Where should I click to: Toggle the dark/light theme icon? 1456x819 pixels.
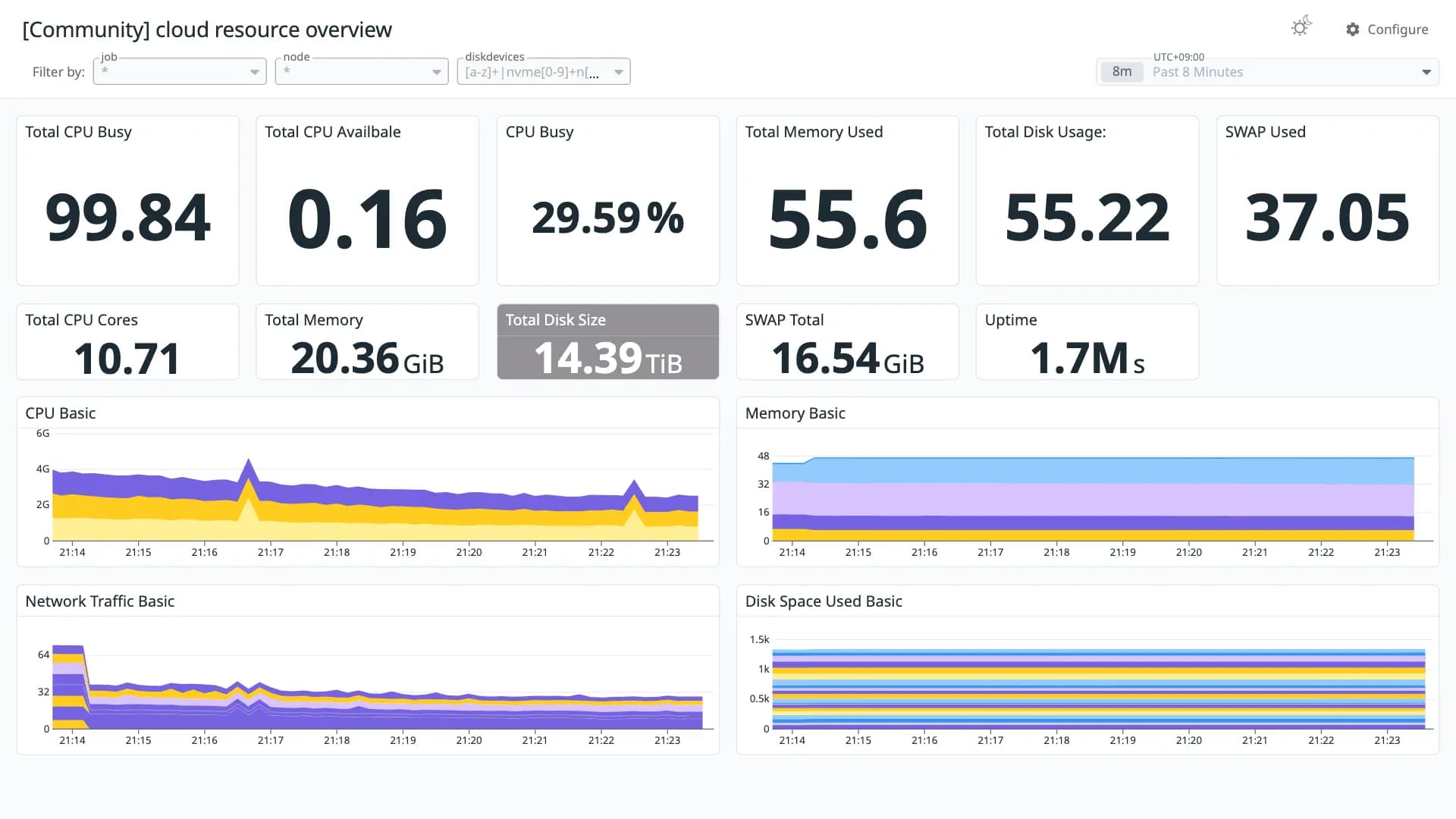click(x=1301, y=27)
